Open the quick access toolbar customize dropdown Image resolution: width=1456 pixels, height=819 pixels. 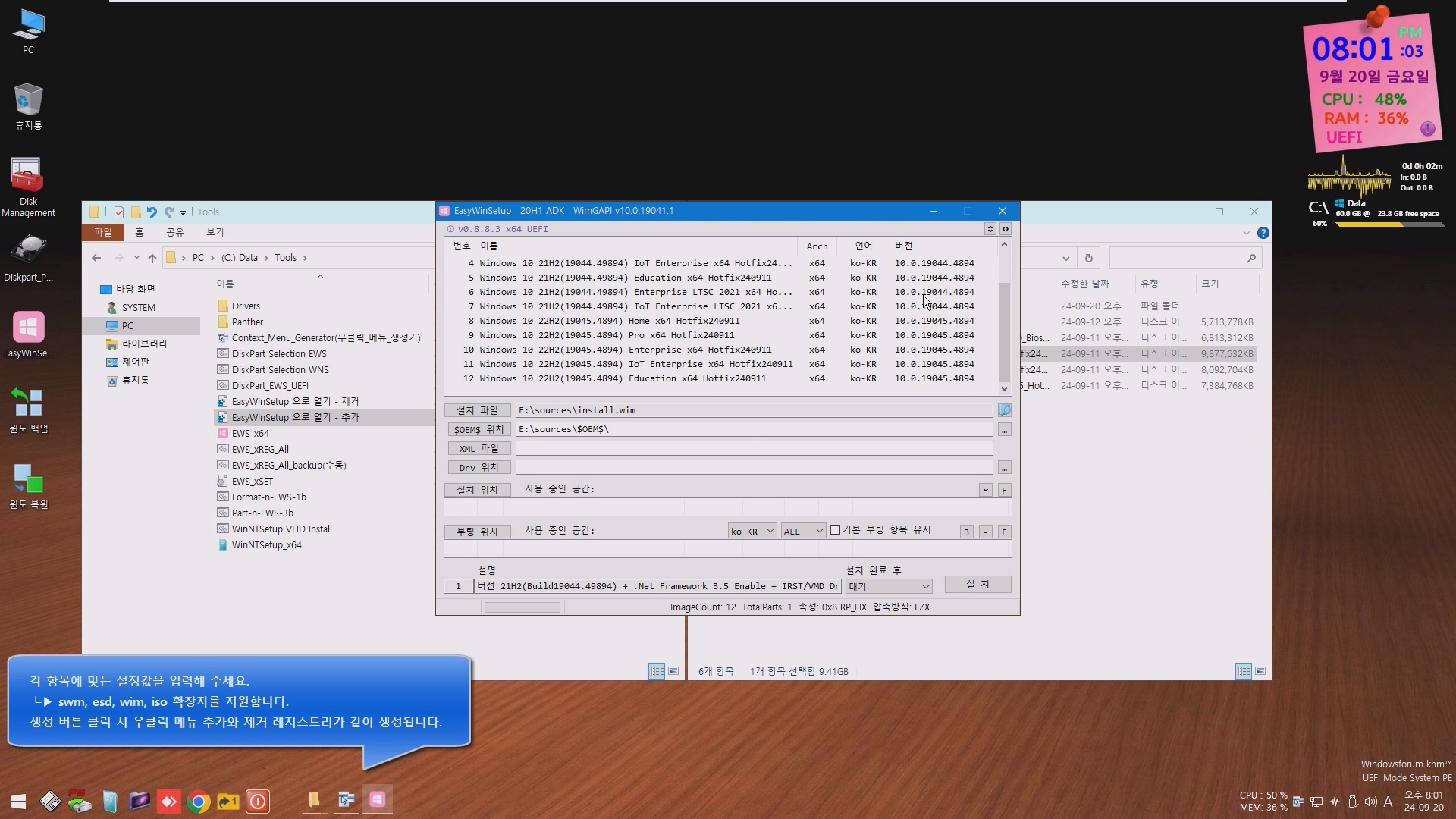click(183, 212)
